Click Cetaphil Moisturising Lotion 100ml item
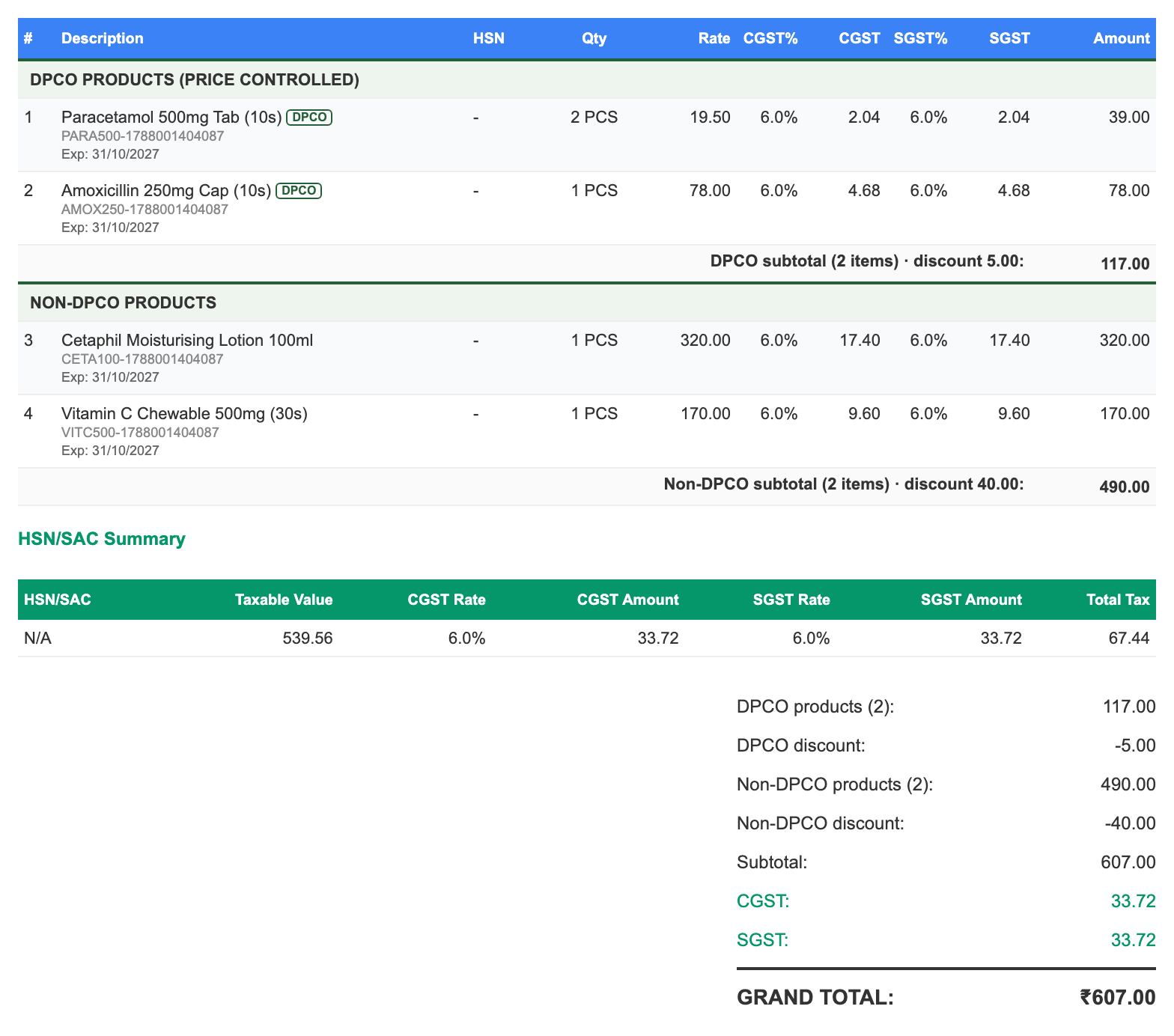Screen dimensions: 1174x1036 point(187,340)
